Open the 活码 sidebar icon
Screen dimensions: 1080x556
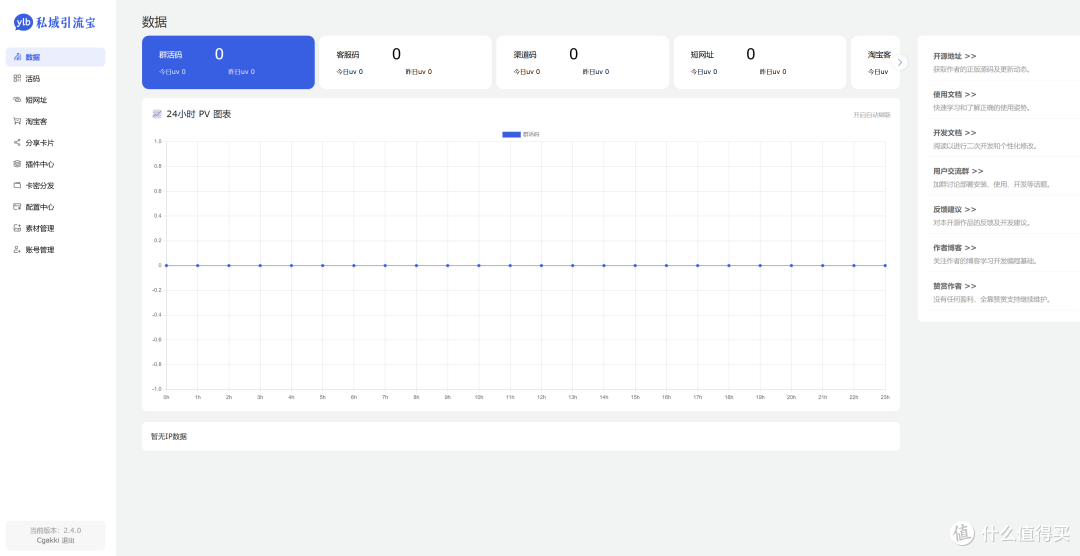point(17,78)
